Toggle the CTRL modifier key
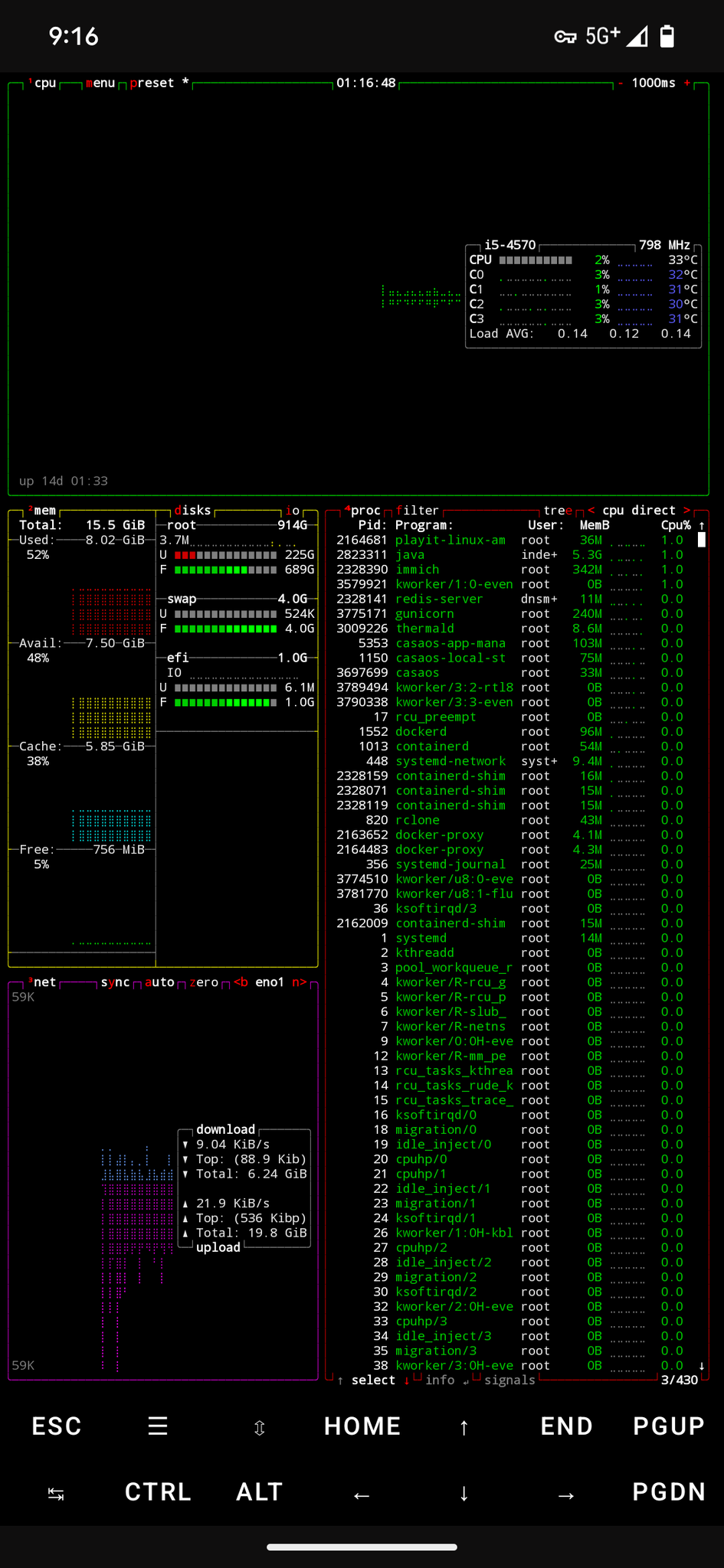The width and height of the screenshot is (724, 1568). click(158, 1491)
